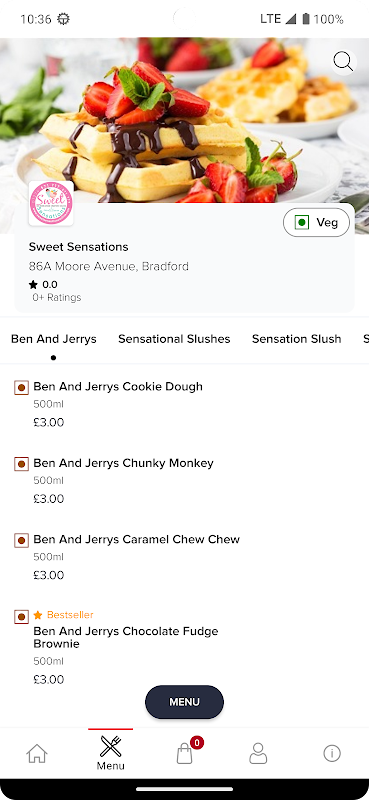
Task: Toggle the Veg filter
Action: [x=316, y=222]
